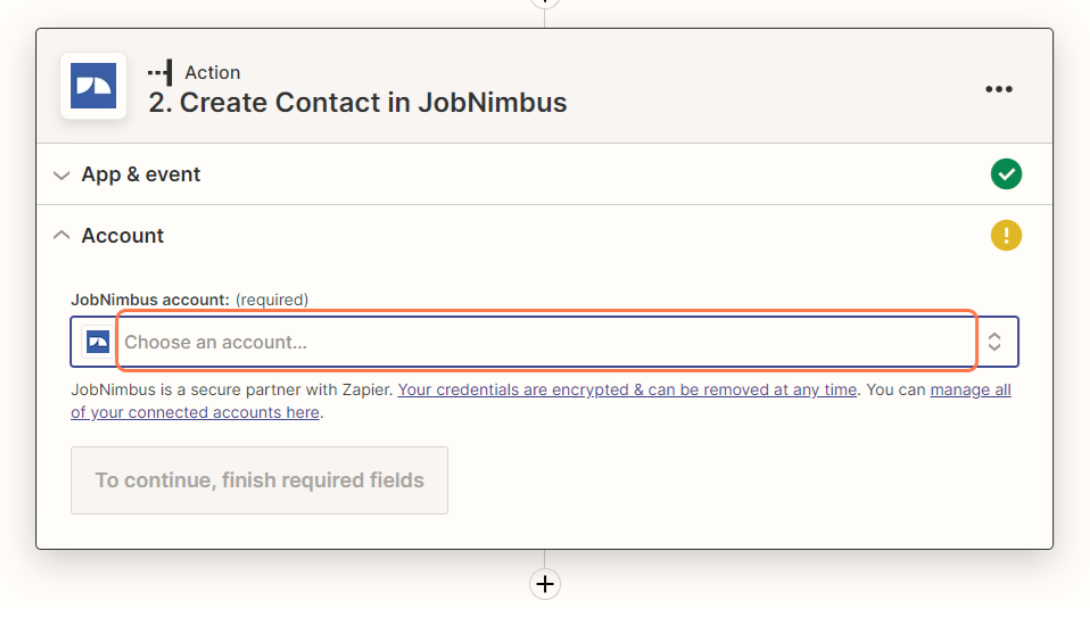This screenshot has height=640, width=1090.
Task: Add a step with the bottom plus button
Action: coord(545,584)
